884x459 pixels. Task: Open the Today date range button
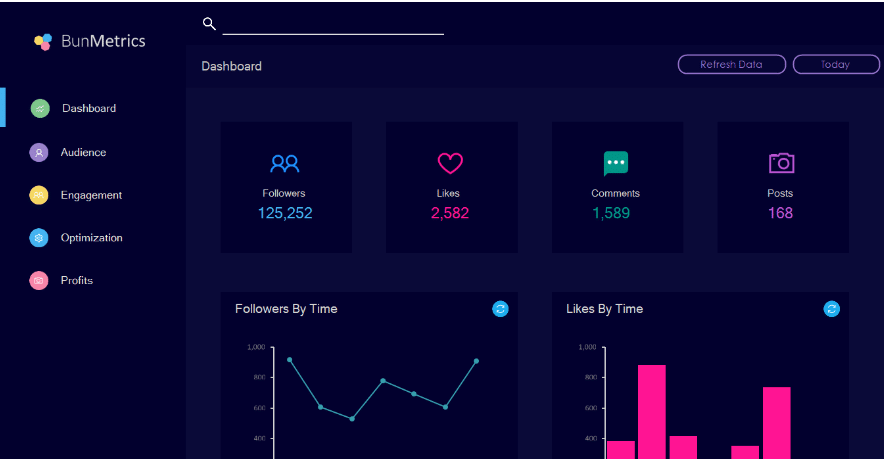click(836, 64)
